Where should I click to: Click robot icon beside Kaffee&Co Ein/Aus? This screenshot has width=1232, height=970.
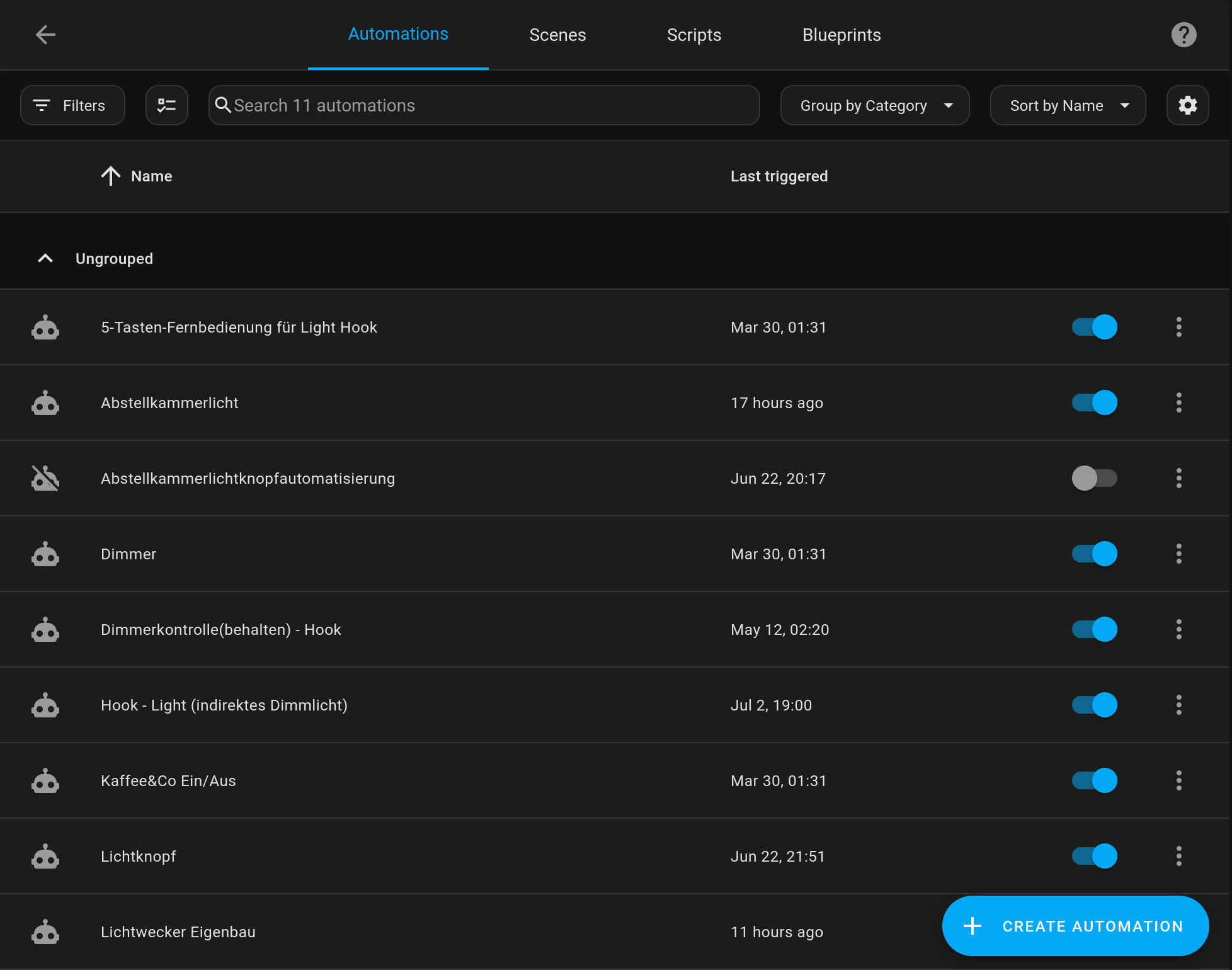pos(45,781)
